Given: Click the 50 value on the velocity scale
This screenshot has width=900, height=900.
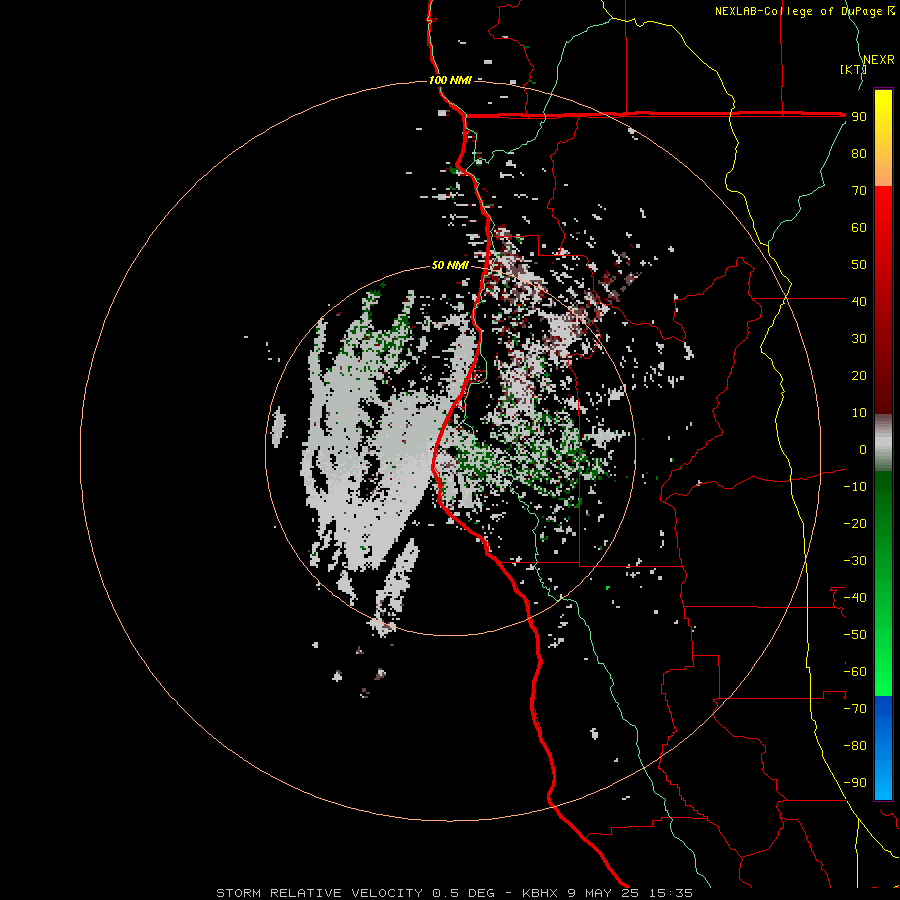Looking at the screenshot, I should pos(859,265).
